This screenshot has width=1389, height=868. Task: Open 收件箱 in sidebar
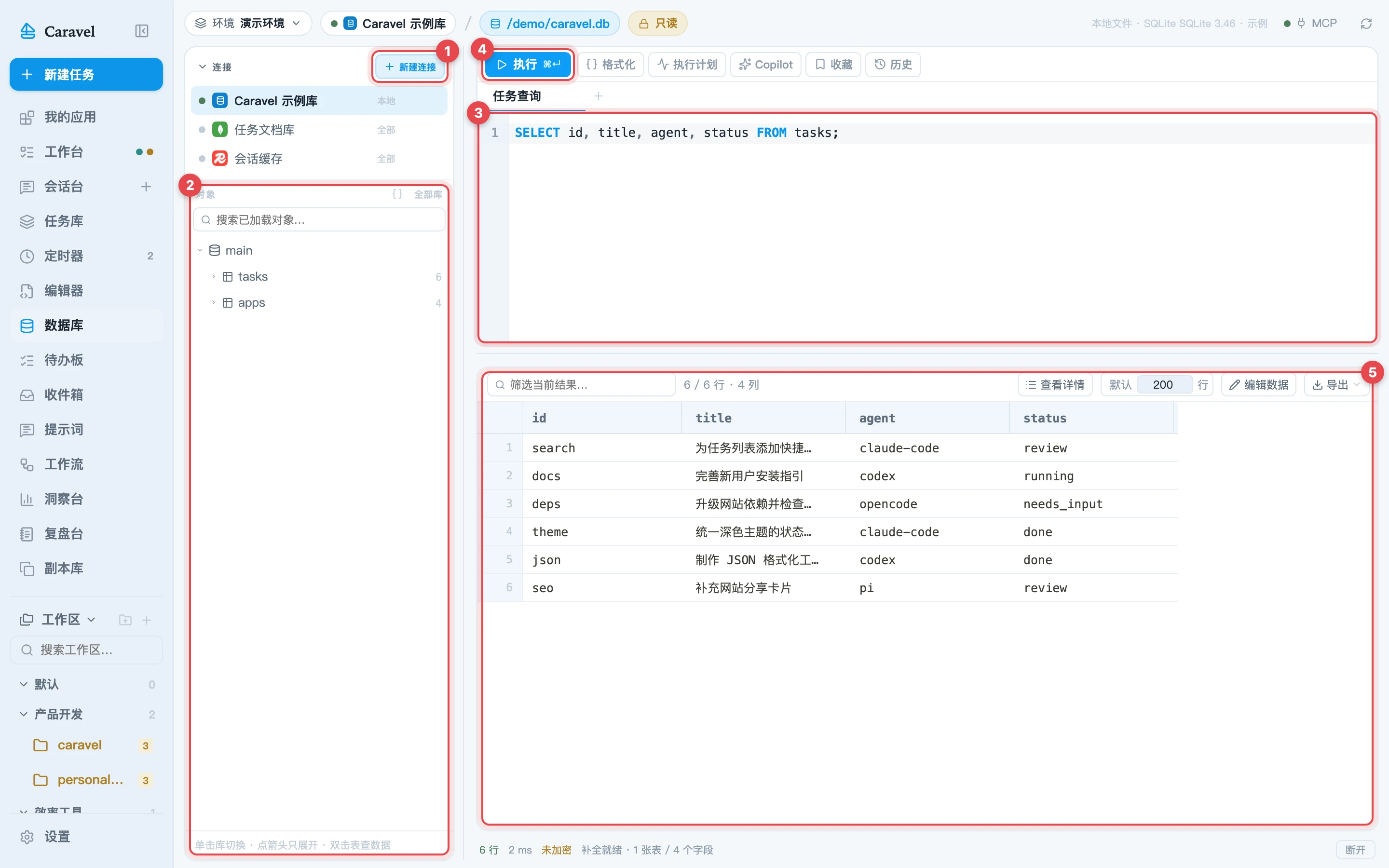(86, 395)
